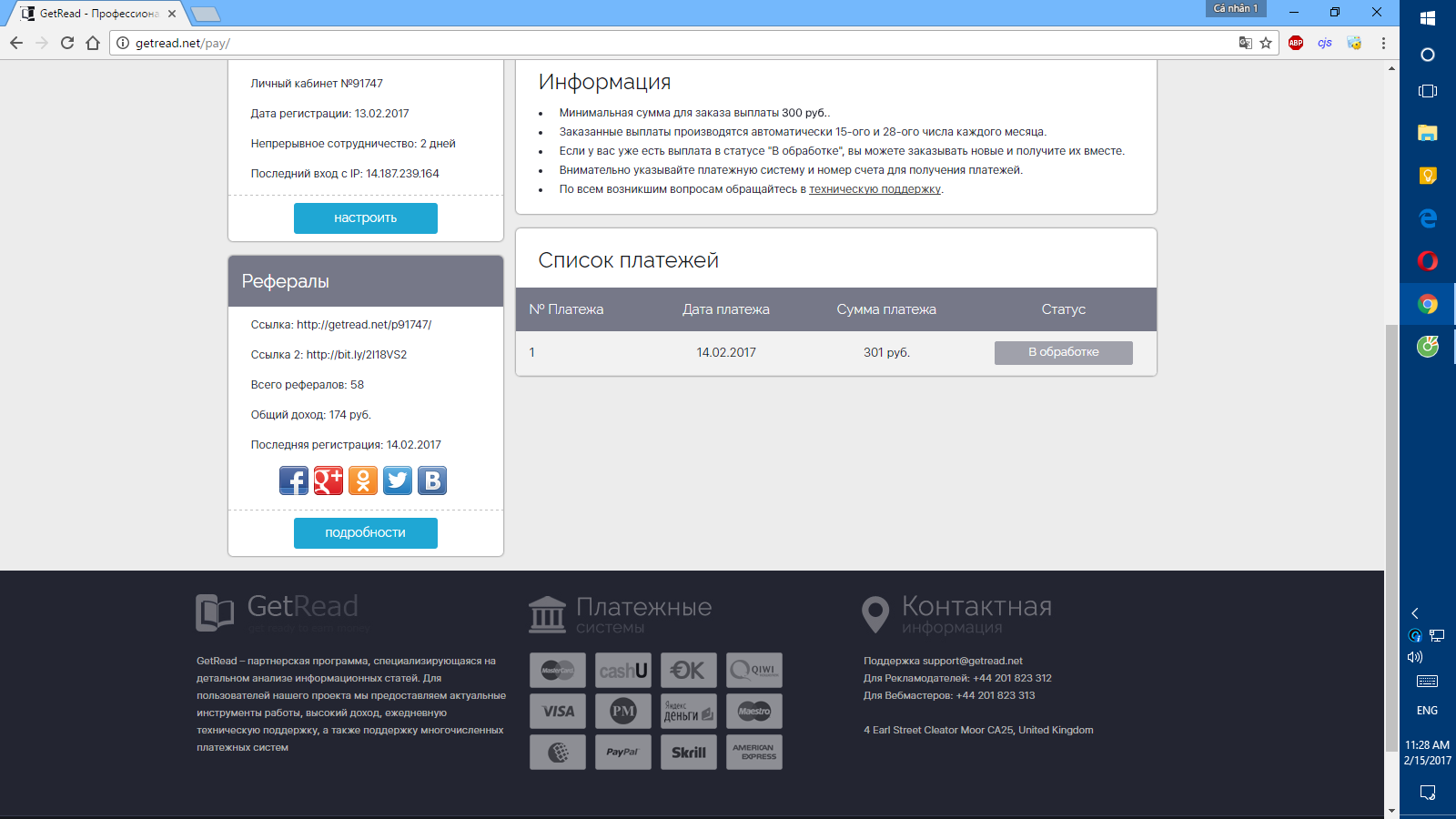Click the Perfect Money PM logo
The height and width of the screenshot is (819, 1456).
click(623, 711)
